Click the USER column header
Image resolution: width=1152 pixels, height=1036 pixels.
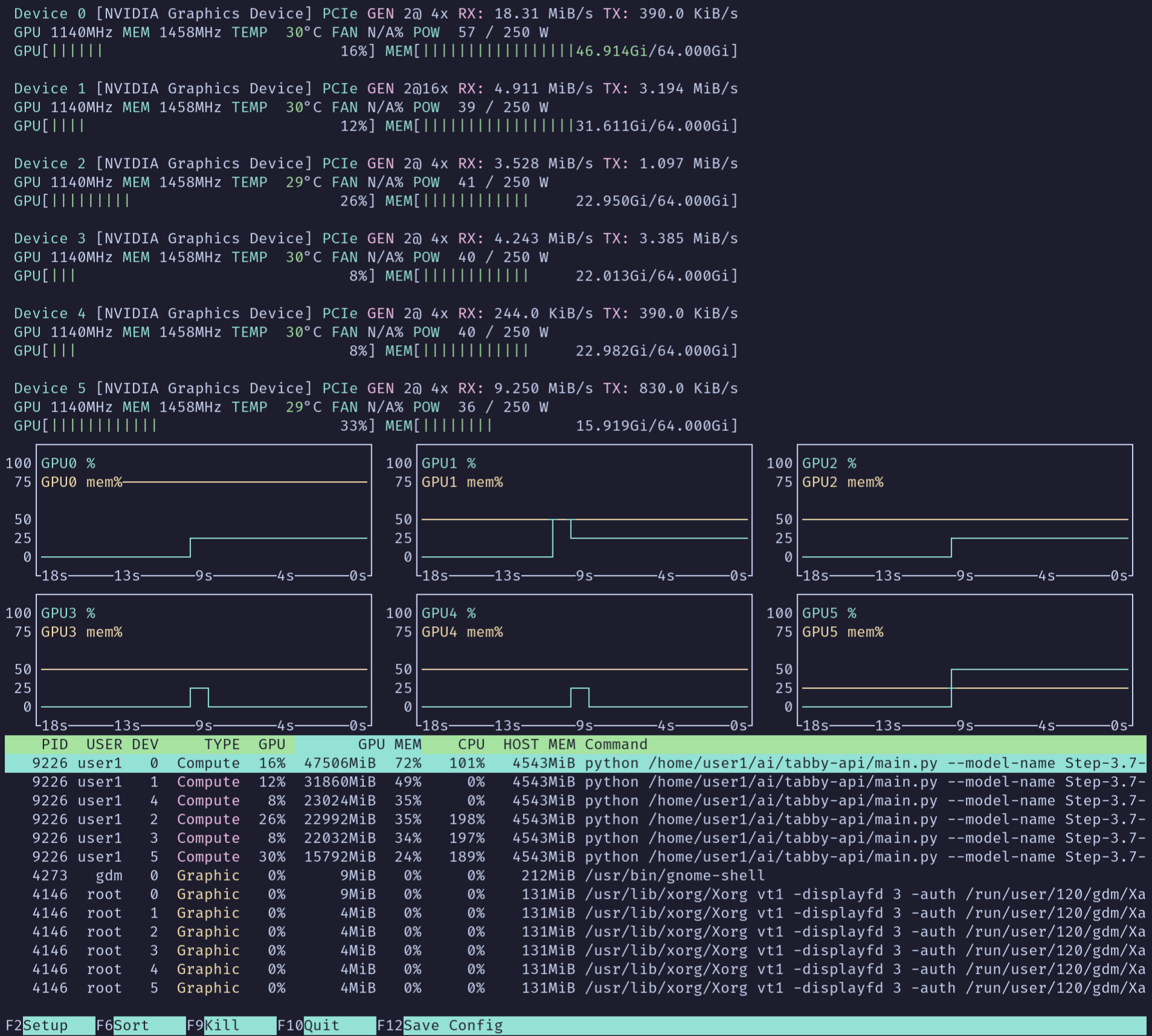[105, 744]
